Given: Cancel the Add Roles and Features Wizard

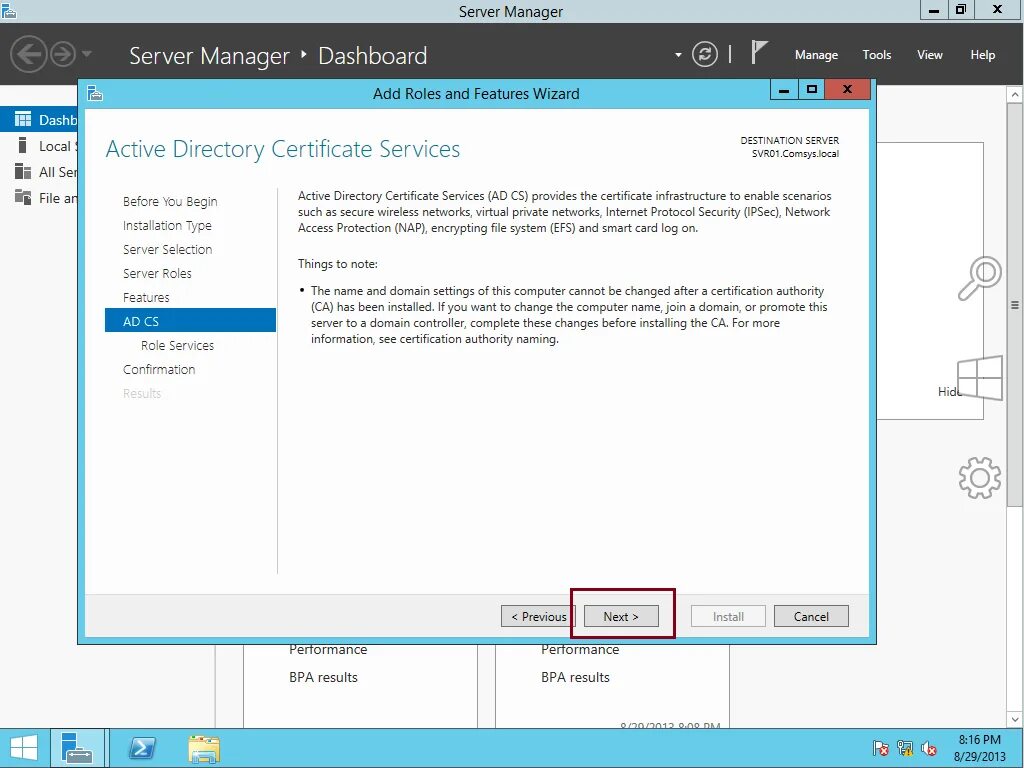Looking at the screenshot, I should [811, 616].
